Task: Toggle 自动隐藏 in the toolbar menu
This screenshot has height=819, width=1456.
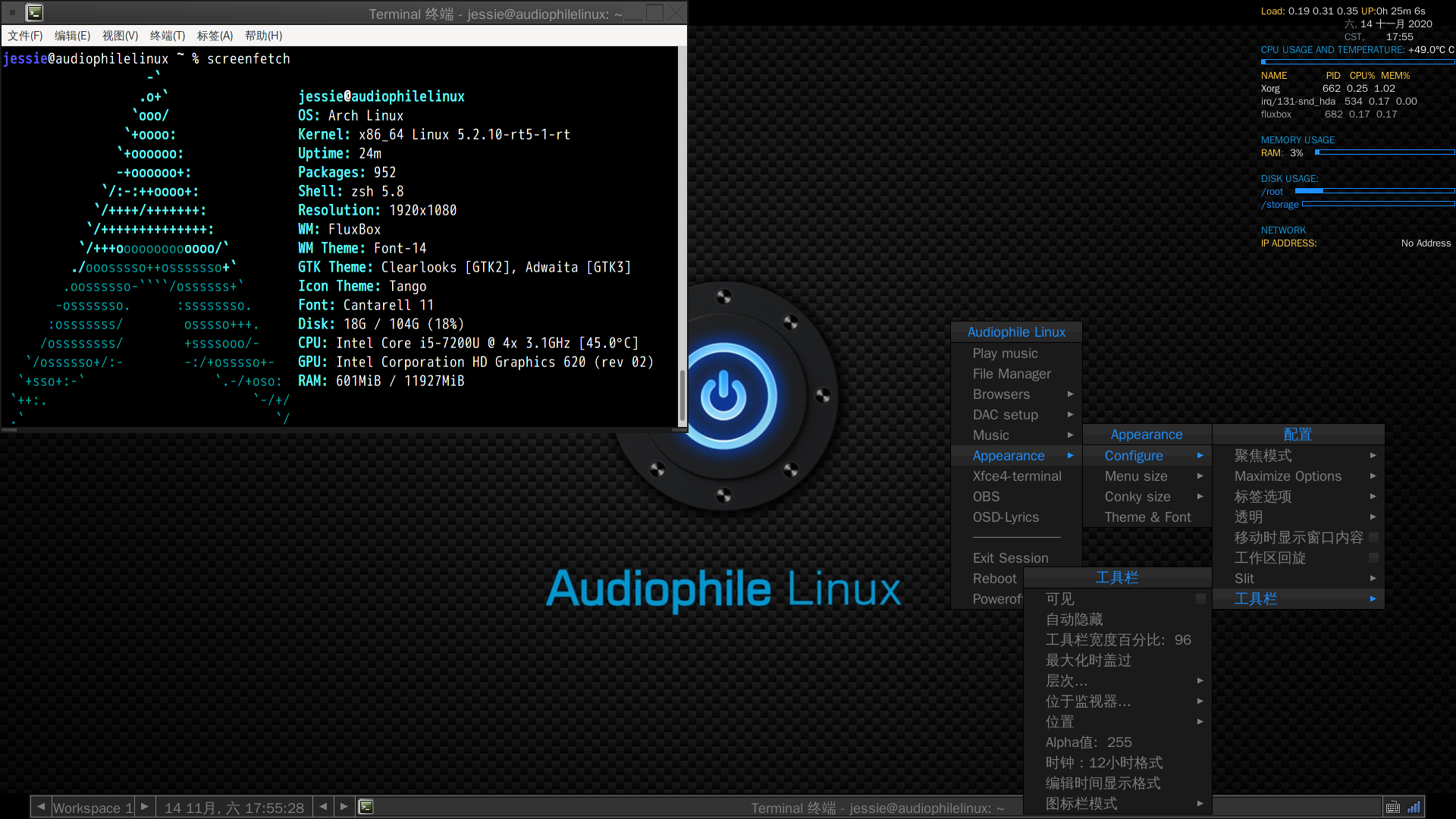Action: tap(1117, 620)
